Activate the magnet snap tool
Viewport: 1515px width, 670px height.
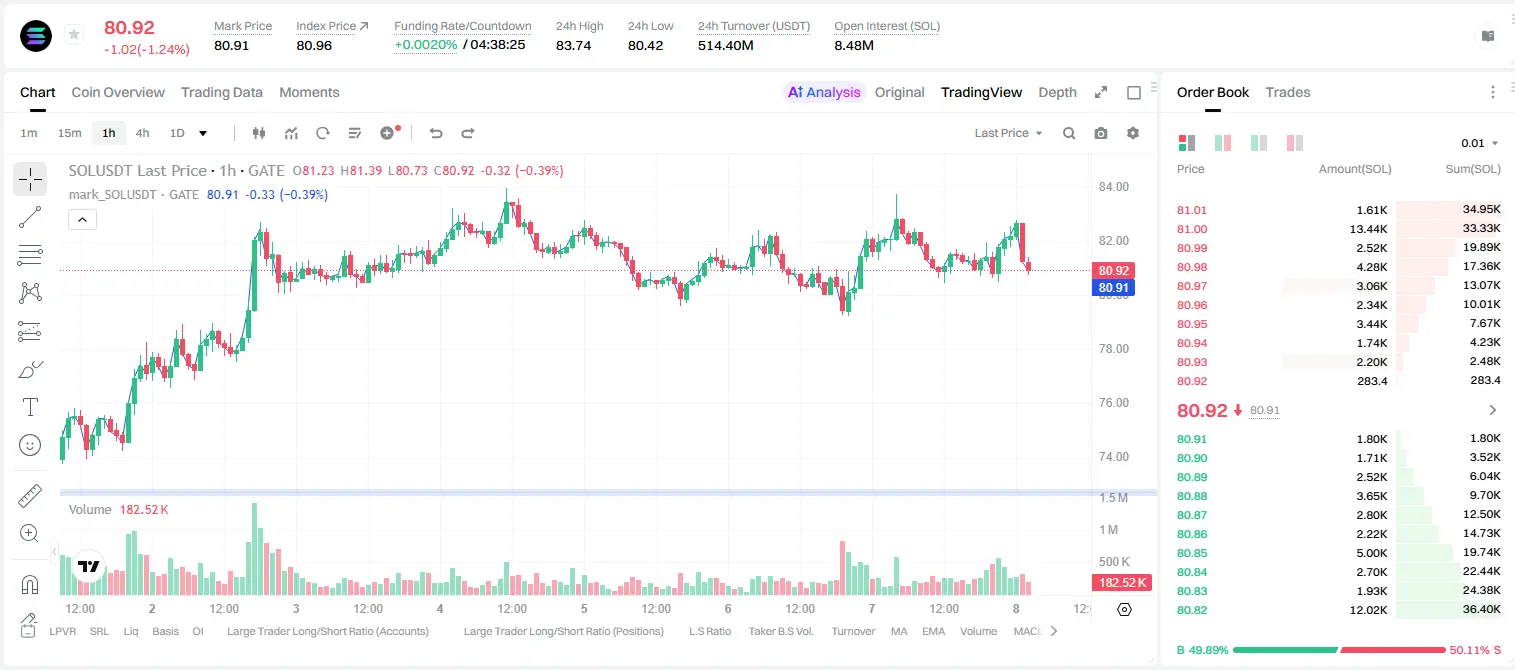coord(30,585)
